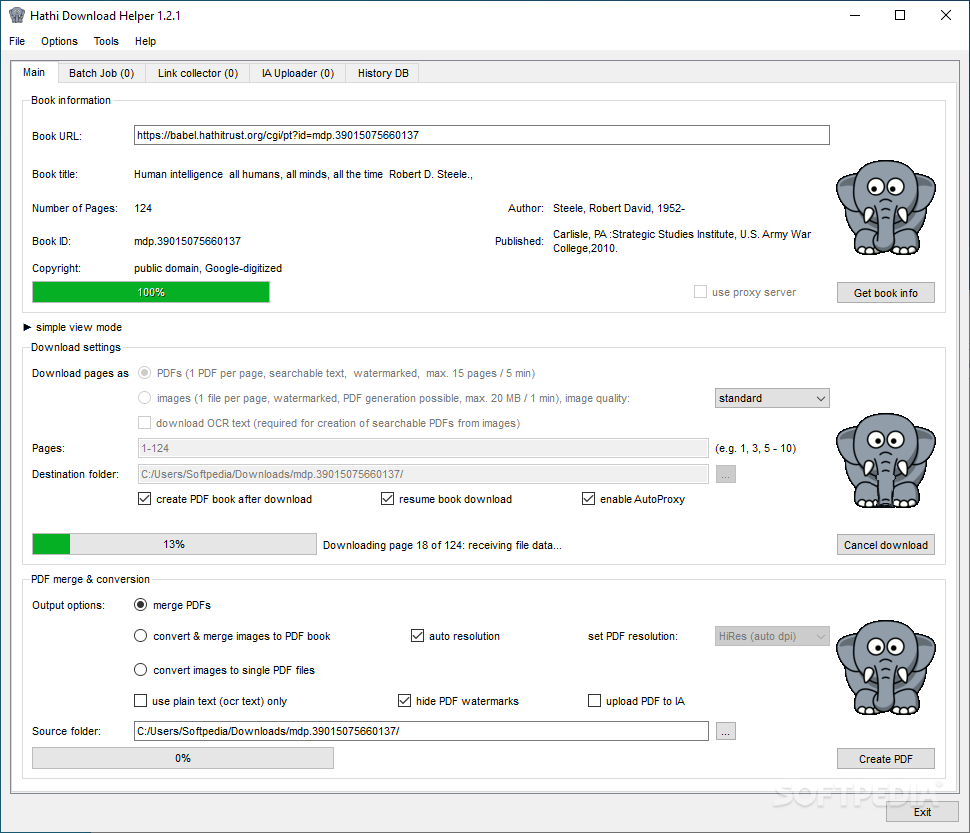This screenshot has height=833, width=970.
Task: Switch to the Batch Job (0) tab
Action: [x=101, y=73]
